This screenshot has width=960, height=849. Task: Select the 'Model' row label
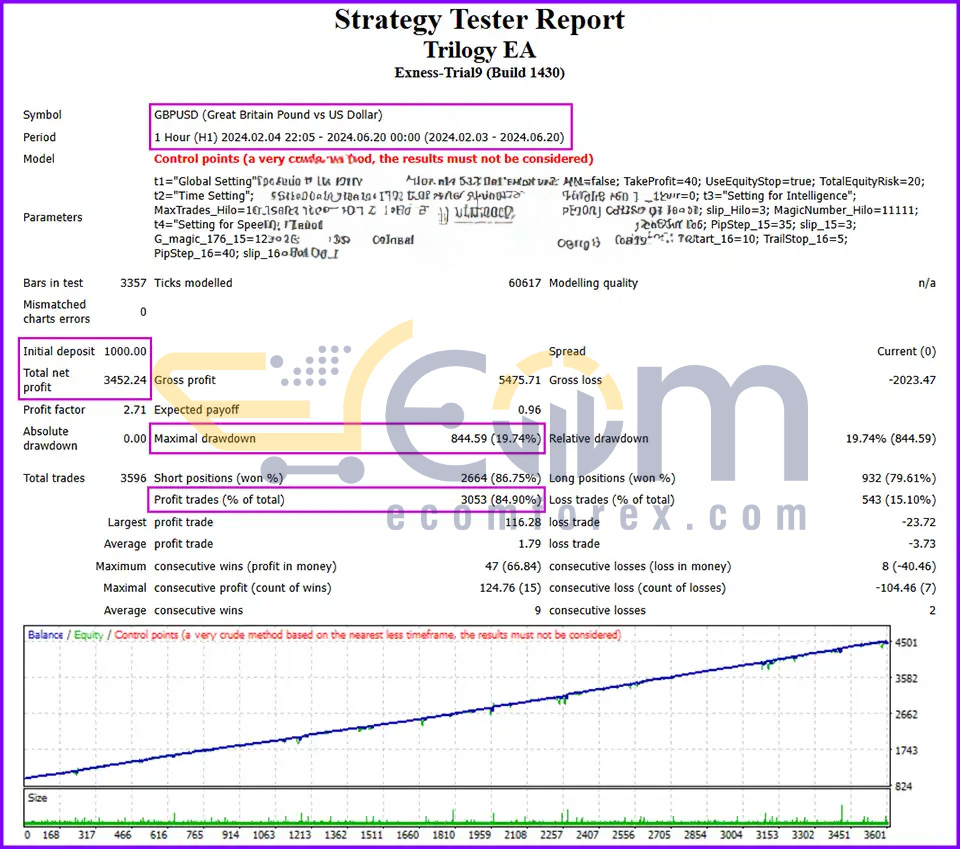[39, 159]
